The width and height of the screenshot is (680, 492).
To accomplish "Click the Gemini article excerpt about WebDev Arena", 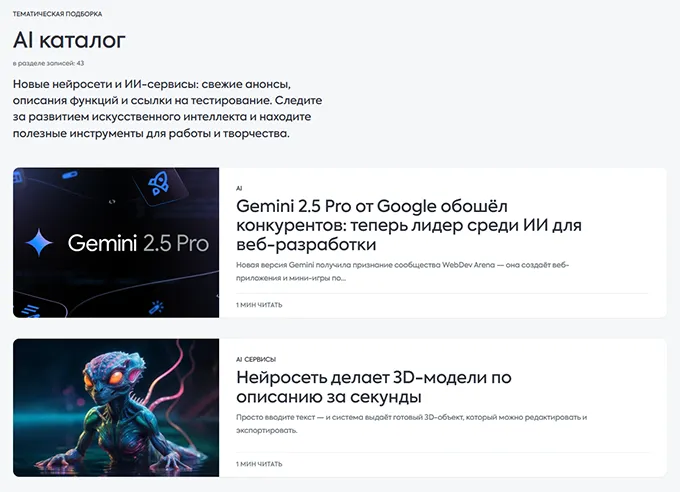I will tap(402, 272).
